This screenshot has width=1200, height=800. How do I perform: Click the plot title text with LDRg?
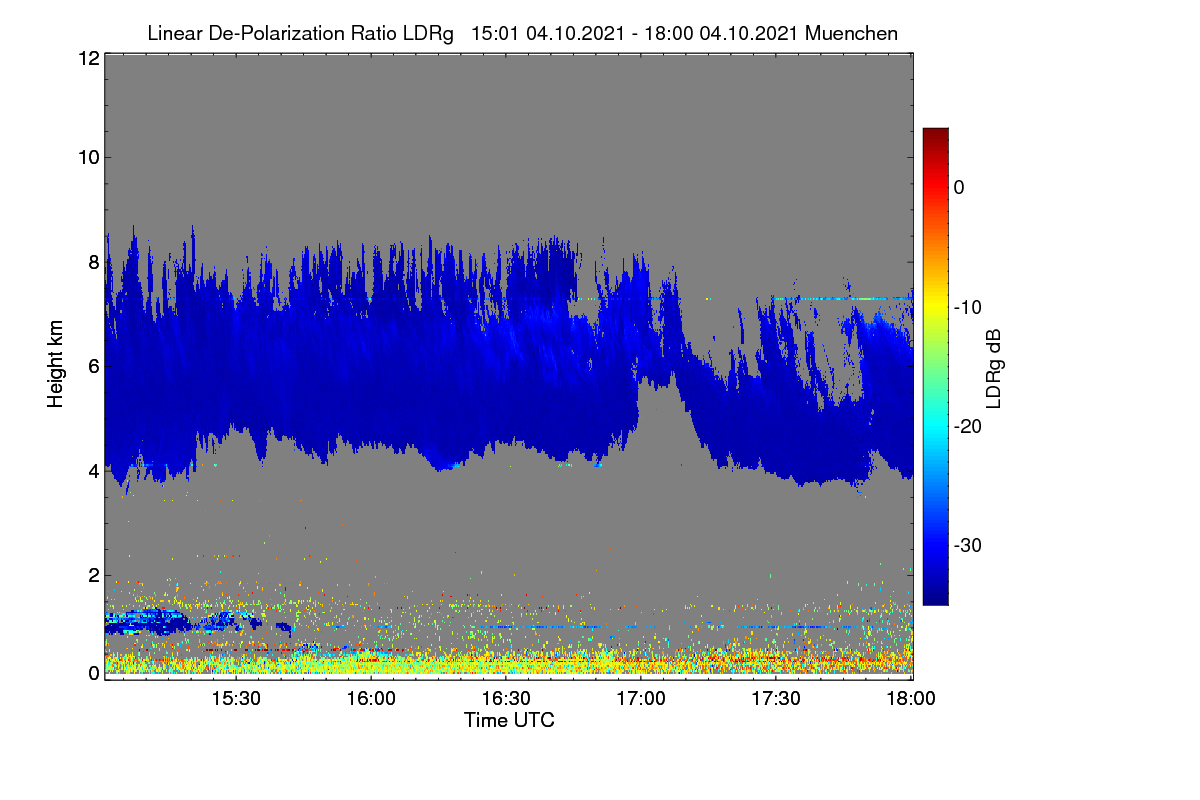[x=522, y=33]
